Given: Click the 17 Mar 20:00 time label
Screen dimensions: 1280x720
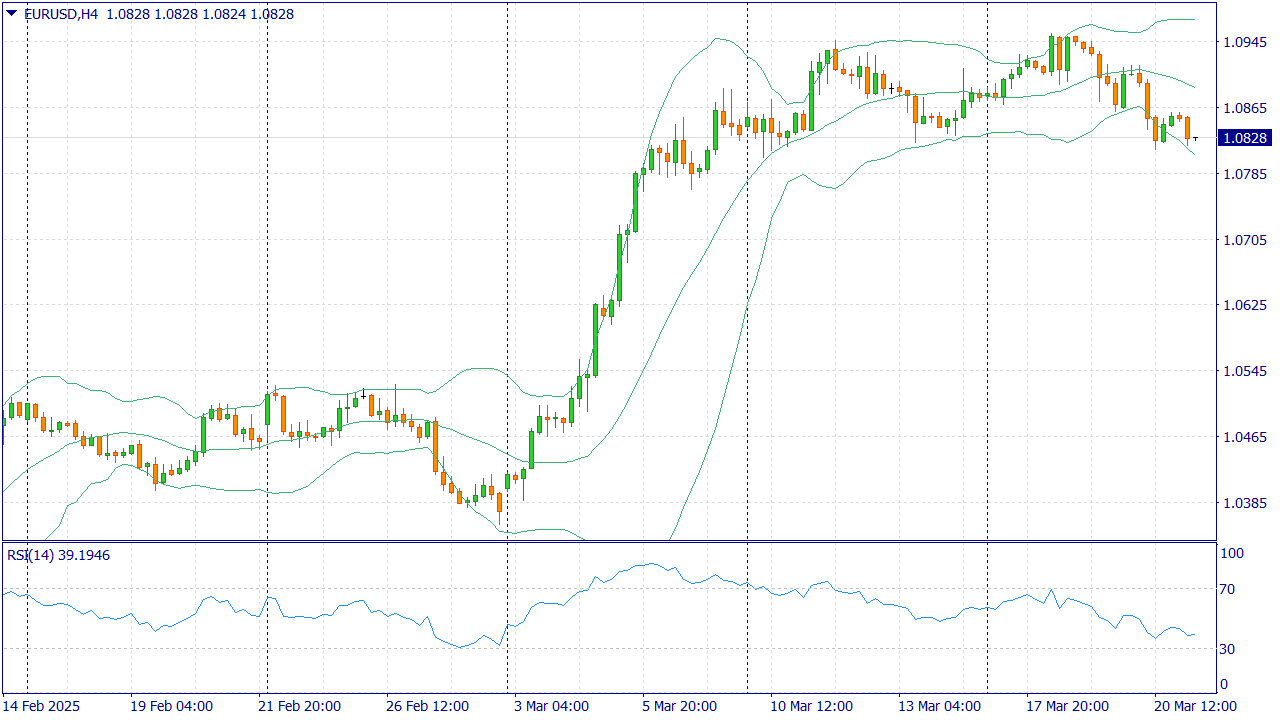Looking at the screenshot, I should 1066,706.
